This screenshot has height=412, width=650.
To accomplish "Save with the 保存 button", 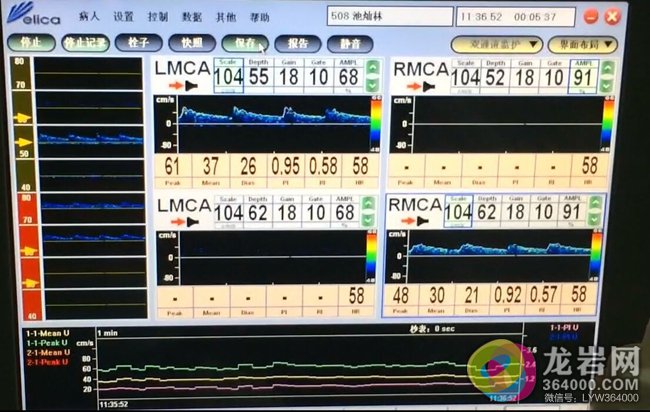I will [x=245, y=43].
